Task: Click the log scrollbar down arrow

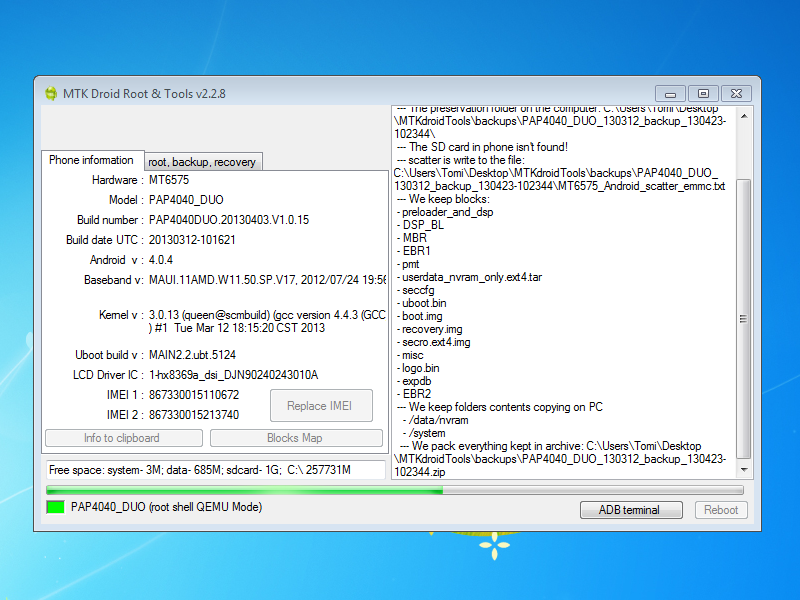Action: pyautogui.click(x=743, y=469)
